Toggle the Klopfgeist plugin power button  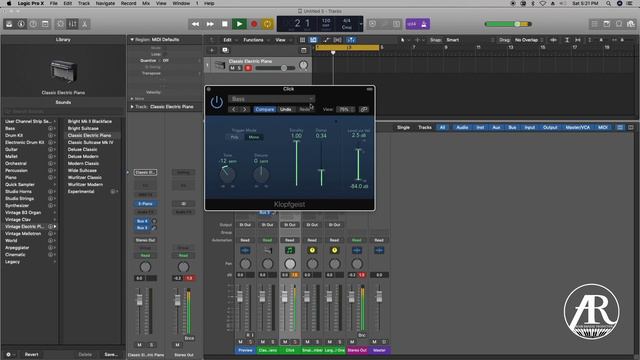[217, 102]
